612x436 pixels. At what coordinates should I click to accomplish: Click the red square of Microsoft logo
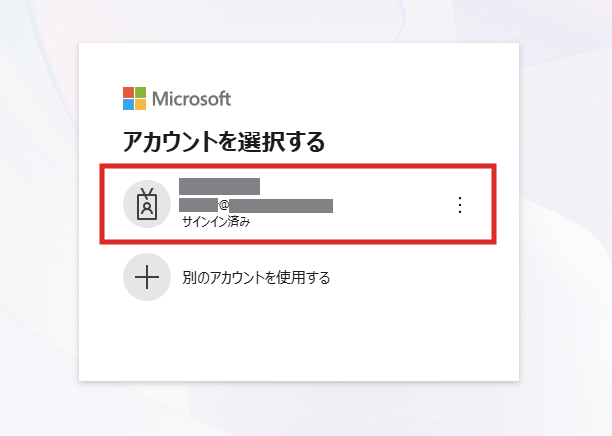pyautogui.click(x=128, y=92)
